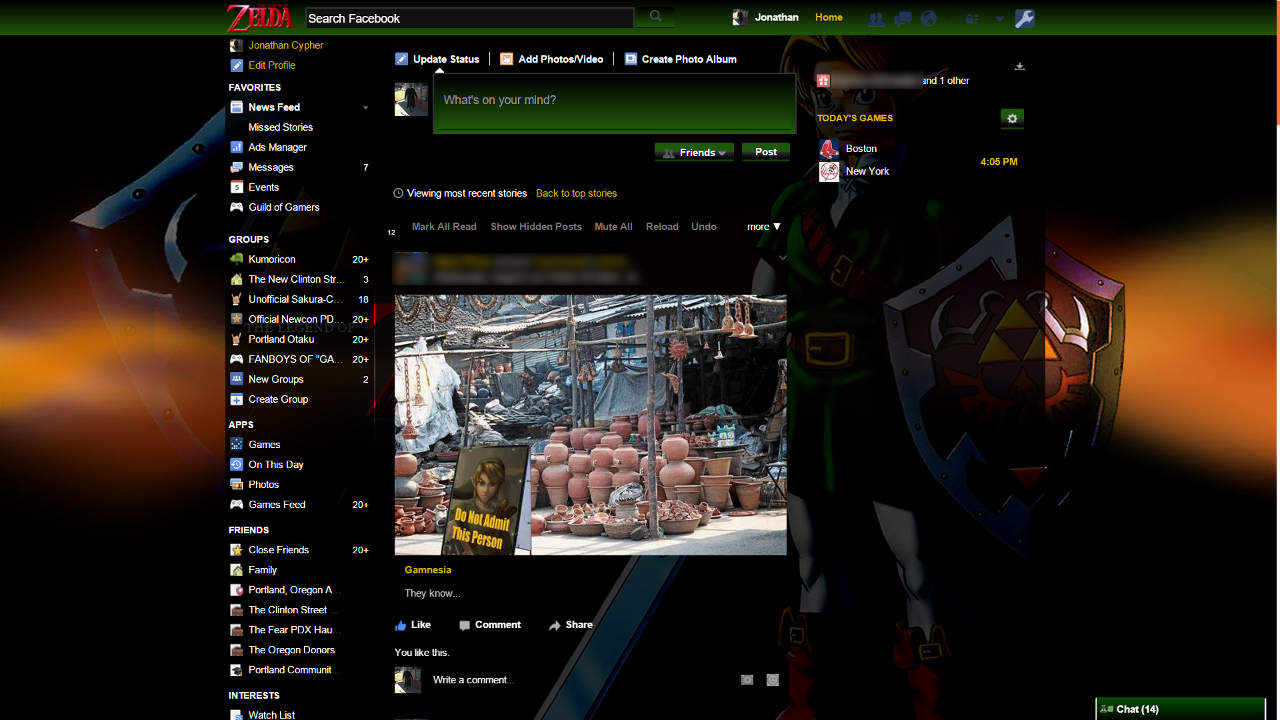This screenshot has width=1280, height=720.
Task: Open New Groups in sidebar
Action: [276, 379]
